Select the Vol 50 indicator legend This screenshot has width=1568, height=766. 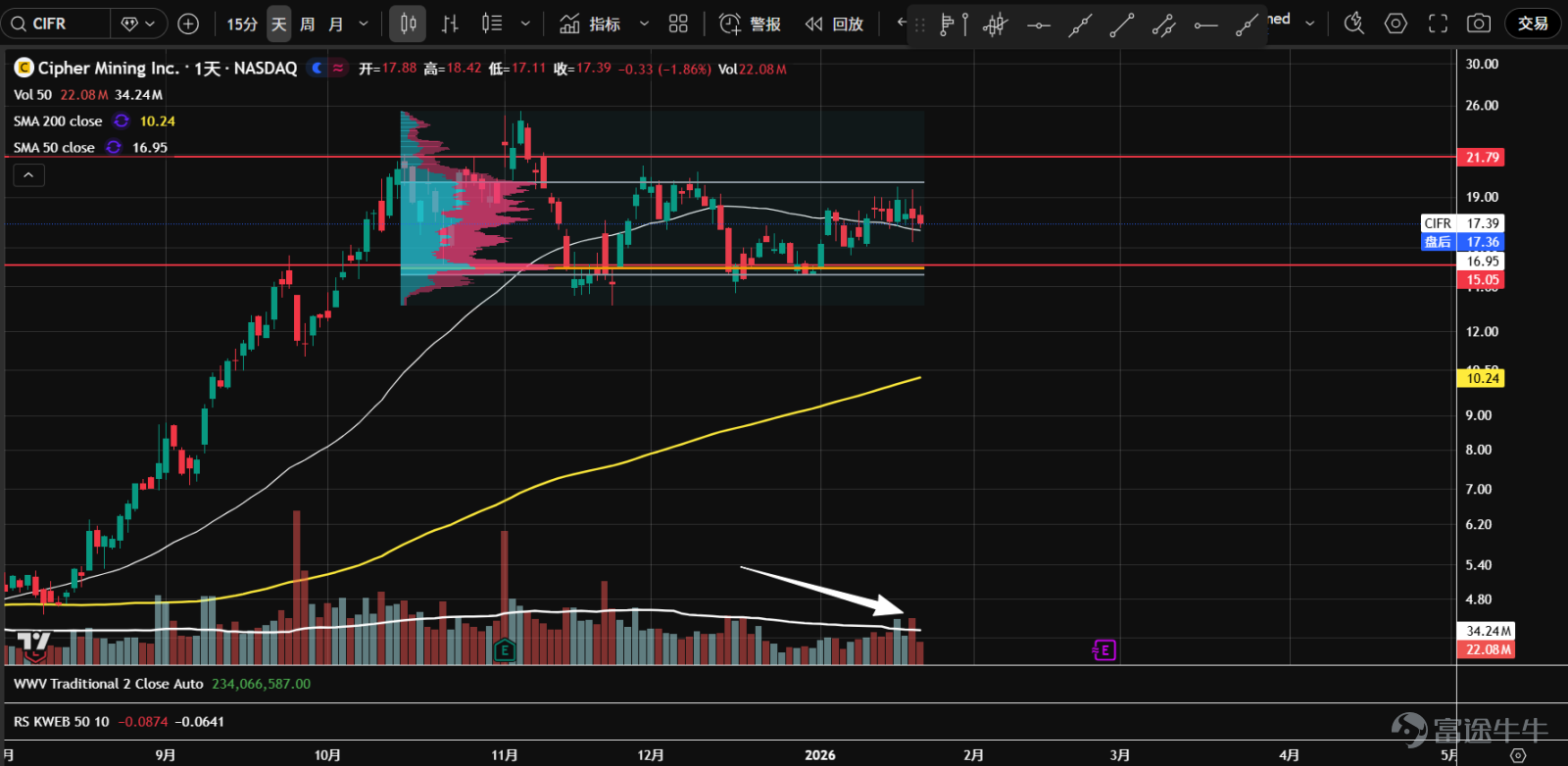[x=32, y=95]
